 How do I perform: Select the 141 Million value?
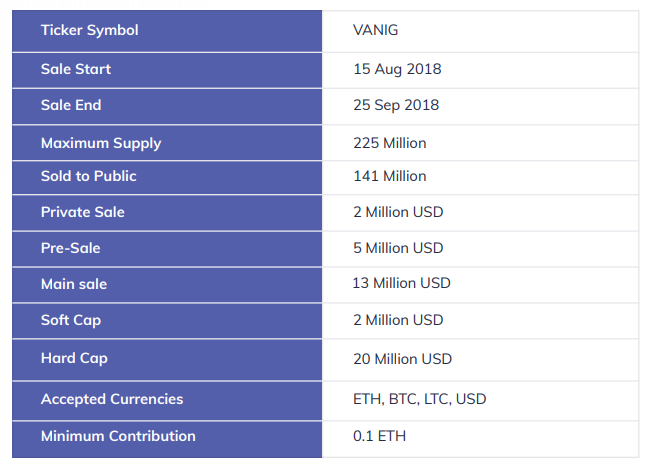[x=390, y=176]
